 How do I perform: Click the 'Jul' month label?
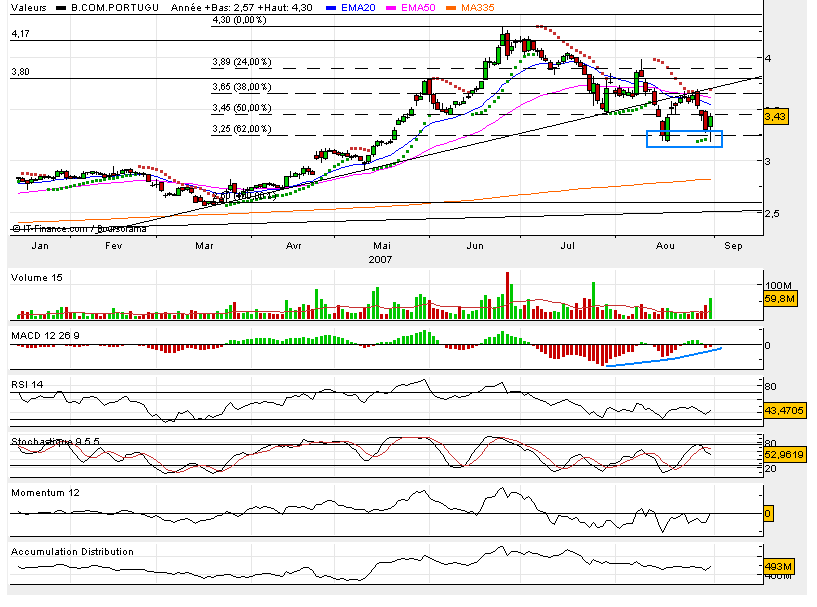567,245
